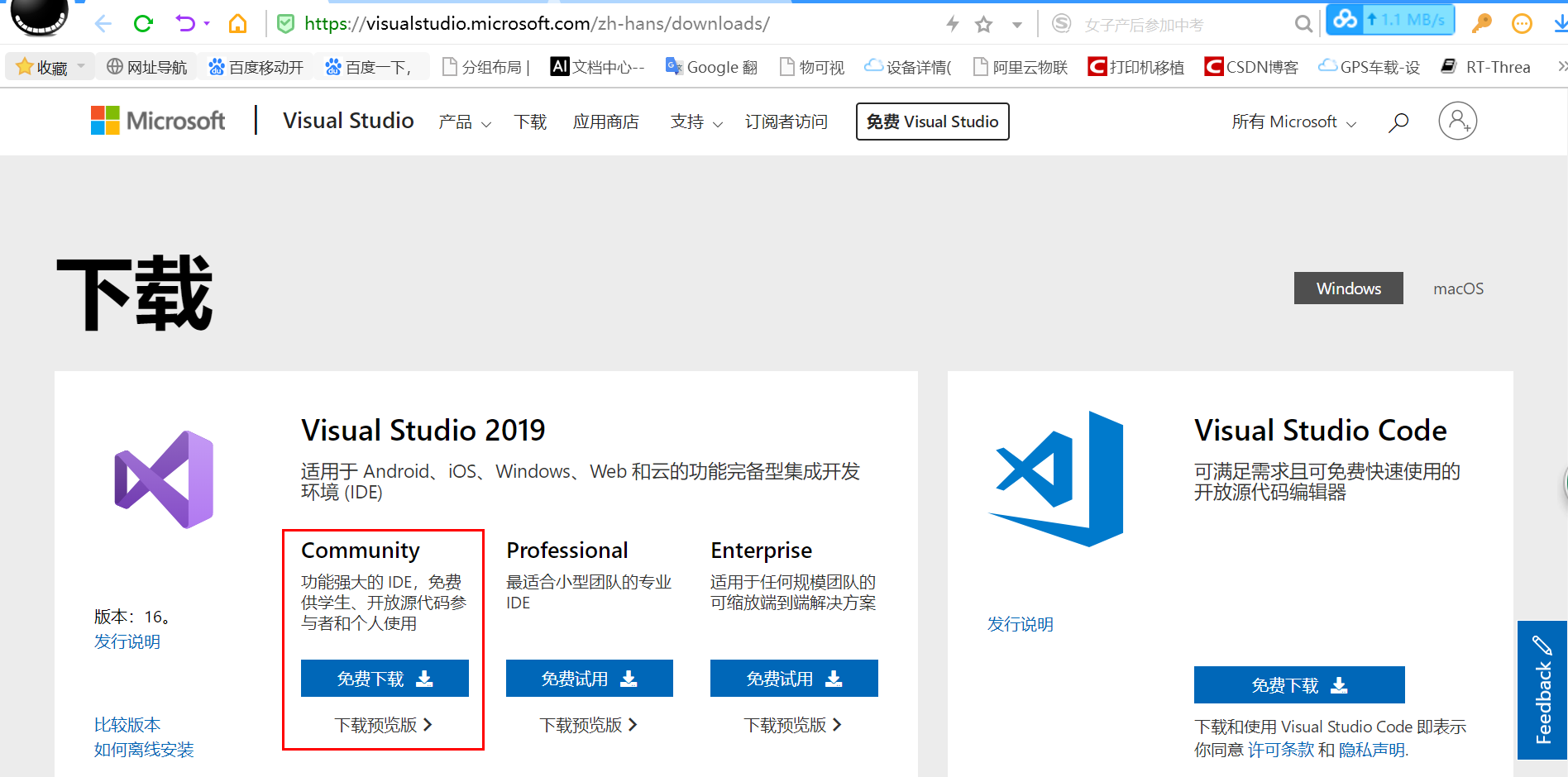Open the orange chat bubble extension icon

pyautogui.click(x=1522, y=24)
